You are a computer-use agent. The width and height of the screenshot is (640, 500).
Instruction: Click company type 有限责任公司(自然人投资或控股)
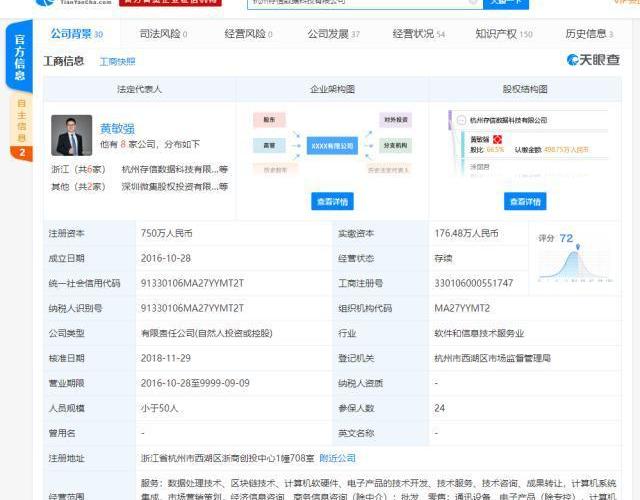[207, 333]
